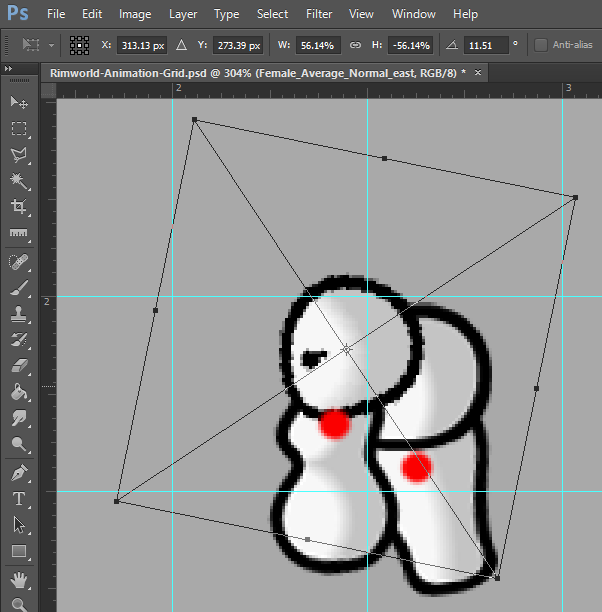Open the Image menu
The image size is (602, 612).
(135, 14)
